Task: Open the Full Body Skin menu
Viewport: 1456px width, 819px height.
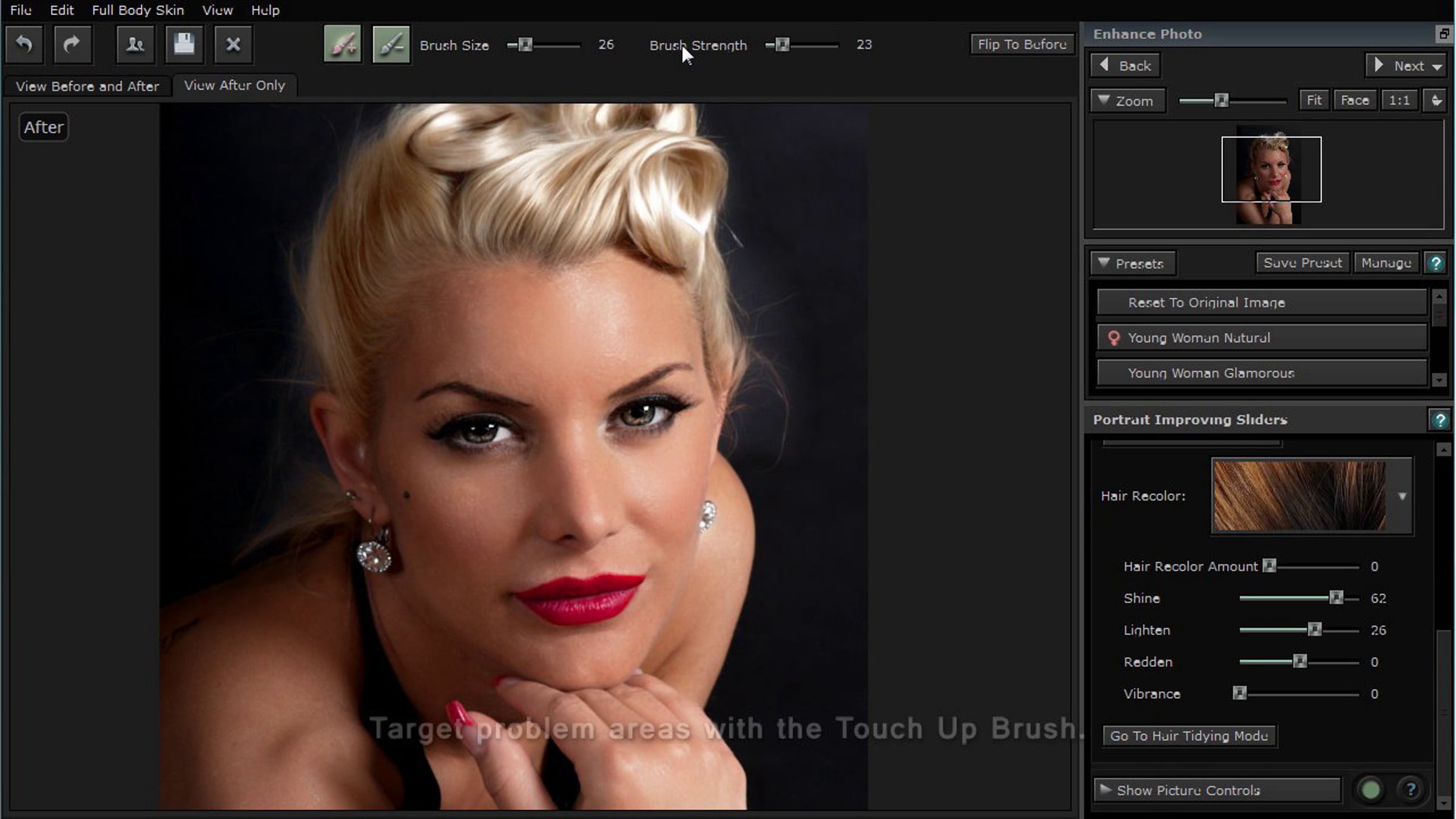Action: [138, 10]
